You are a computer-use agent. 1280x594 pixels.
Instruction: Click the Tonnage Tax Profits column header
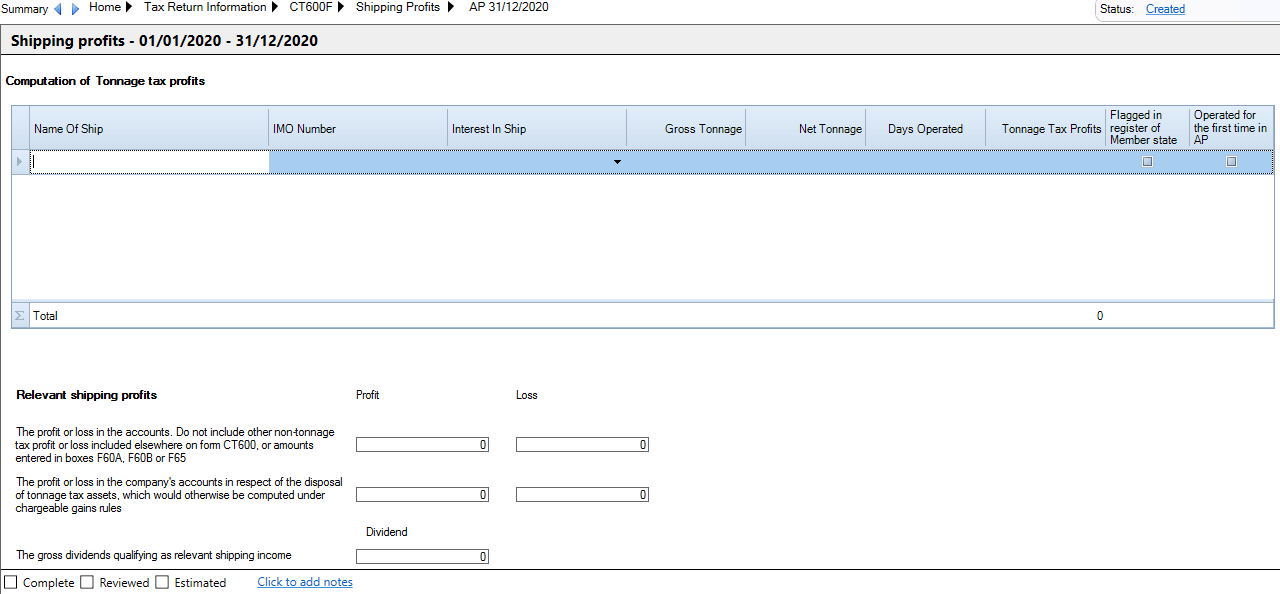pos(1046,128)
